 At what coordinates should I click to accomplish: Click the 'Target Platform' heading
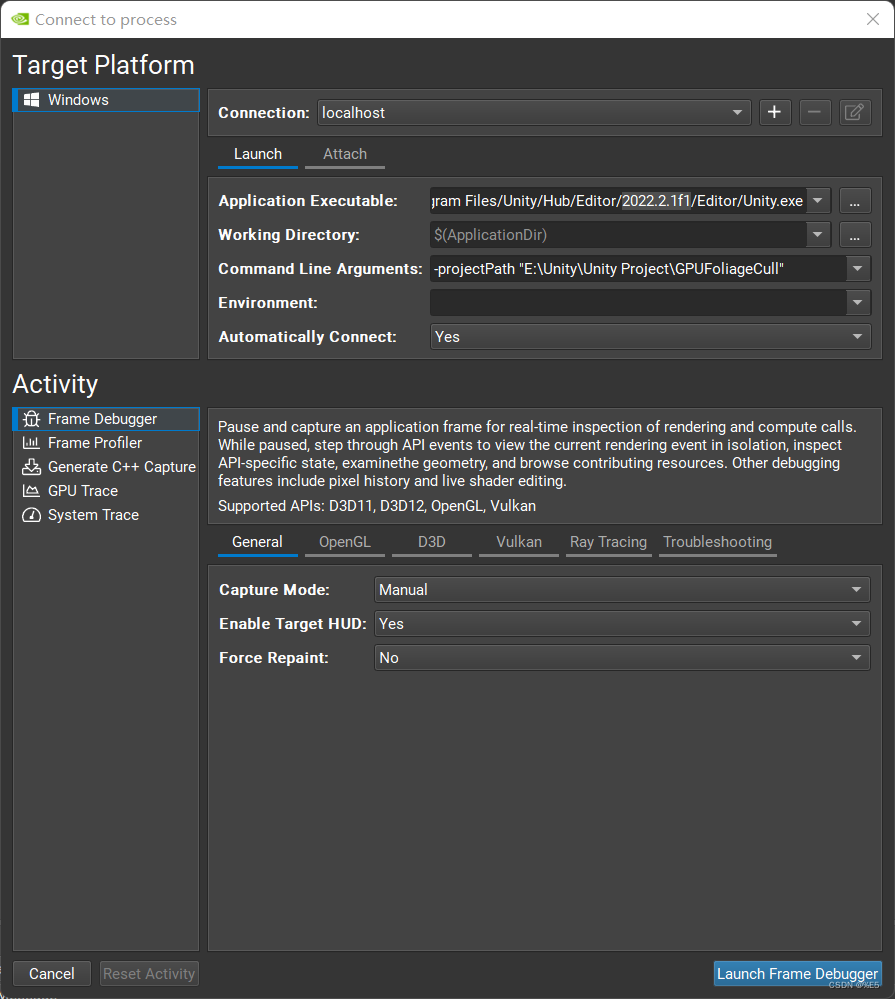[x=103, y=65]
